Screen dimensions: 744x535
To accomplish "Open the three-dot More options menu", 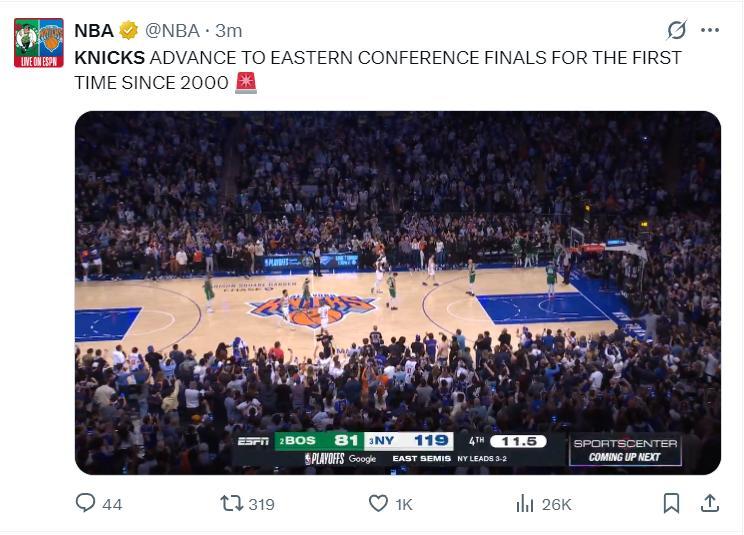I will 710,30.
